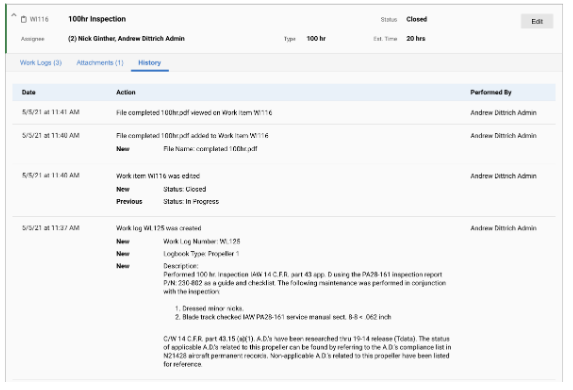Screen dimensions: 573x390
Task: Collapse the WI116 work item chevron
Action: (14, 15)
